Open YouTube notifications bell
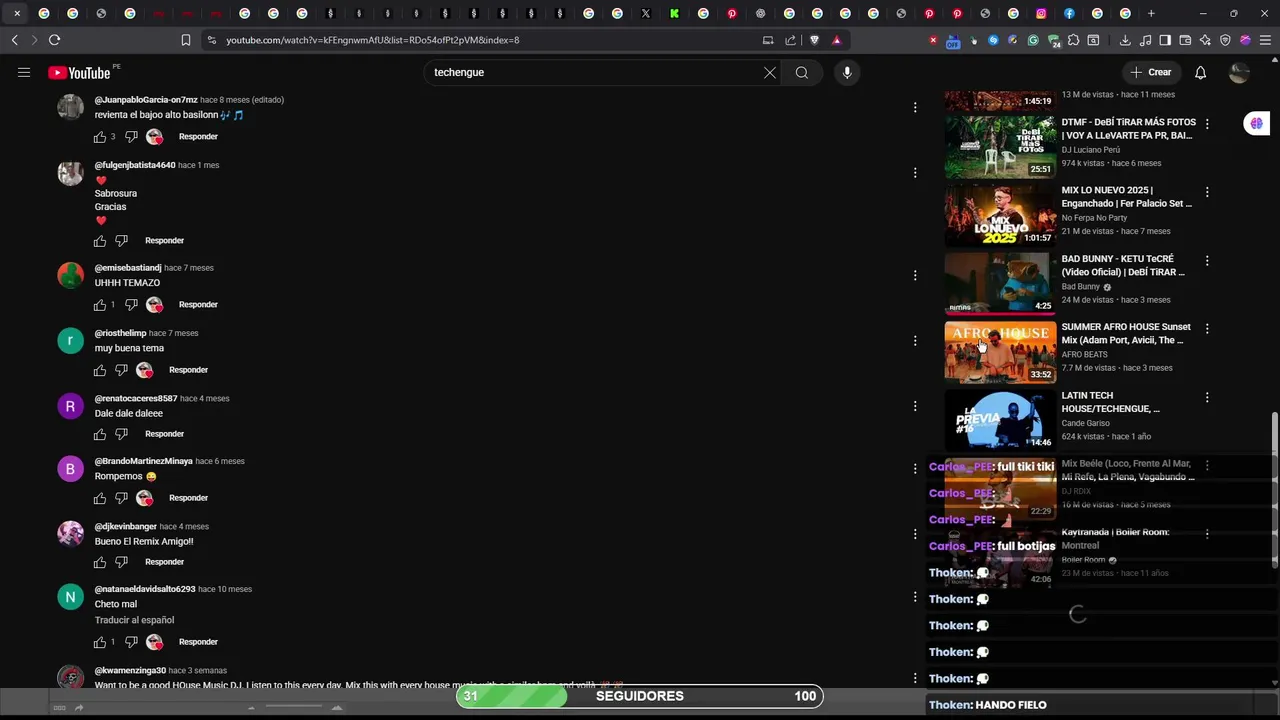1280x720 pixels. (1201, 72)
